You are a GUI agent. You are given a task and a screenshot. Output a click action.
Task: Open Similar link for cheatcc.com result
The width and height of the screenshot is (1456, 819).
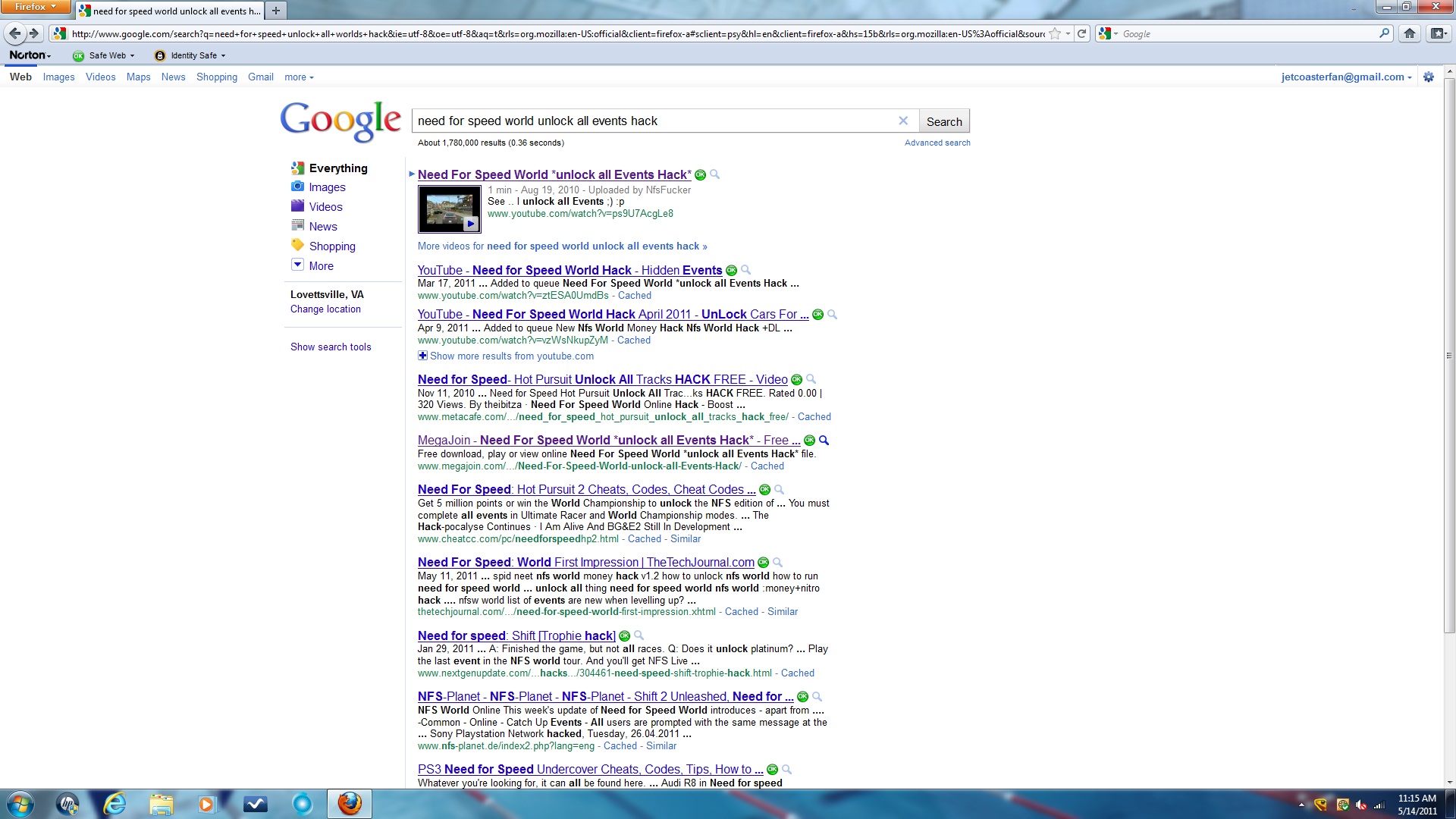(x=685, y=539)
